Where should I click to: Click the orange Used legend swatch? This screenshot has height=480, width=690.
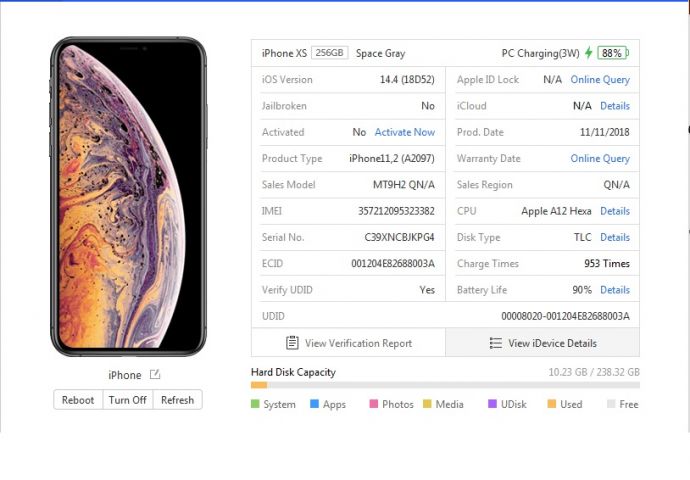[552, 403]
